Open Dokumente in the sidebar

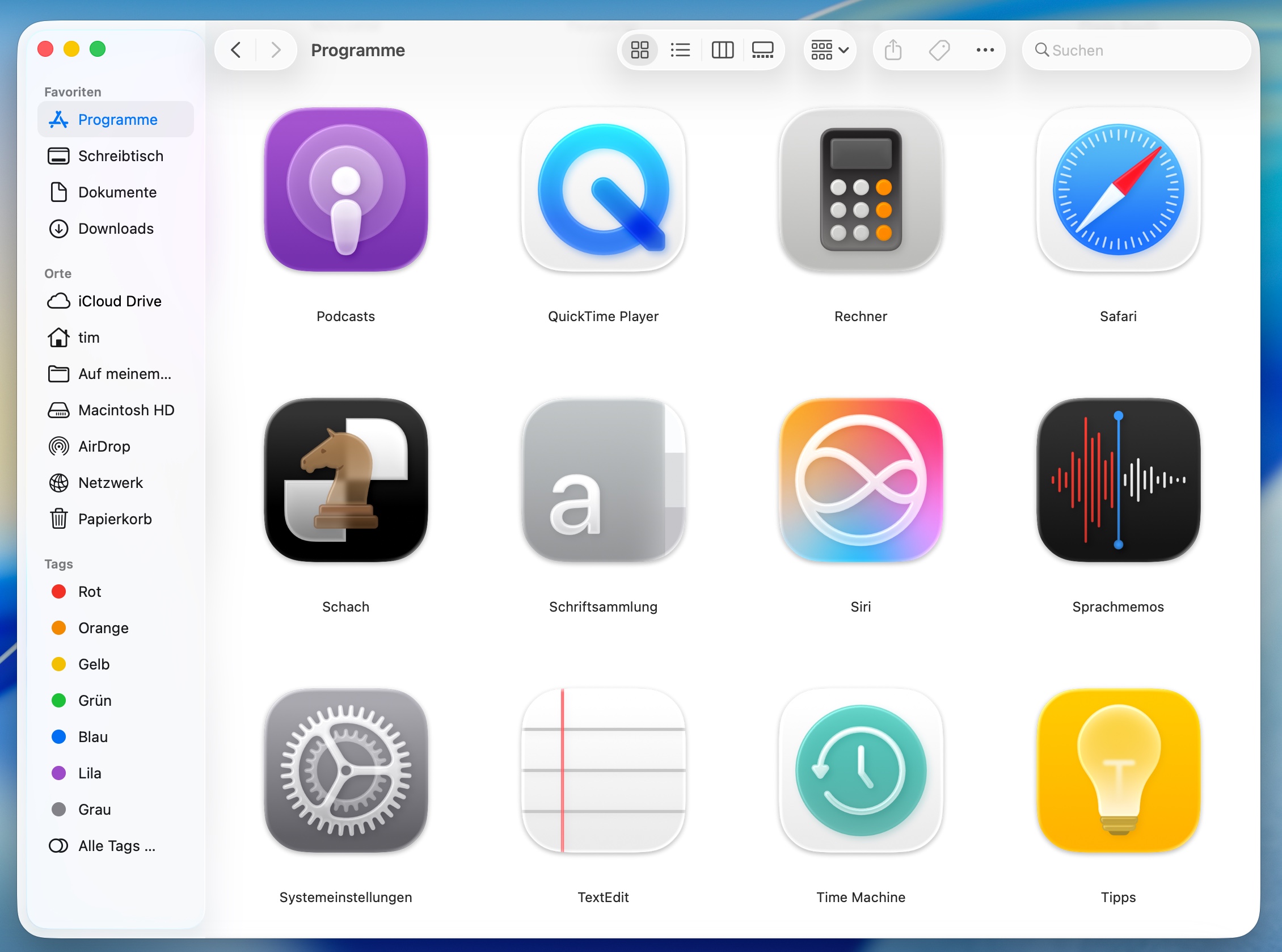(x=116, y=192)
